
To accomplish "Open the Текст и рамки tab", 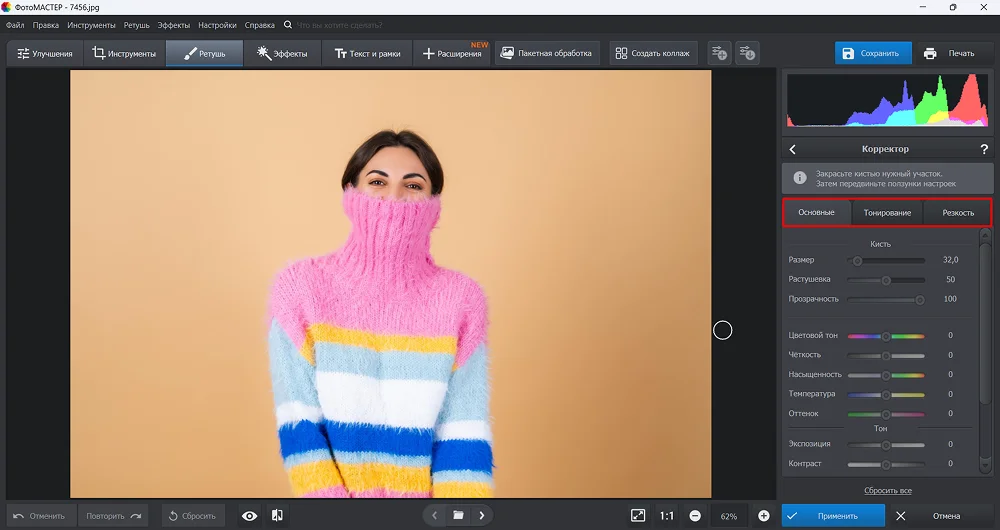I will 367,54.
